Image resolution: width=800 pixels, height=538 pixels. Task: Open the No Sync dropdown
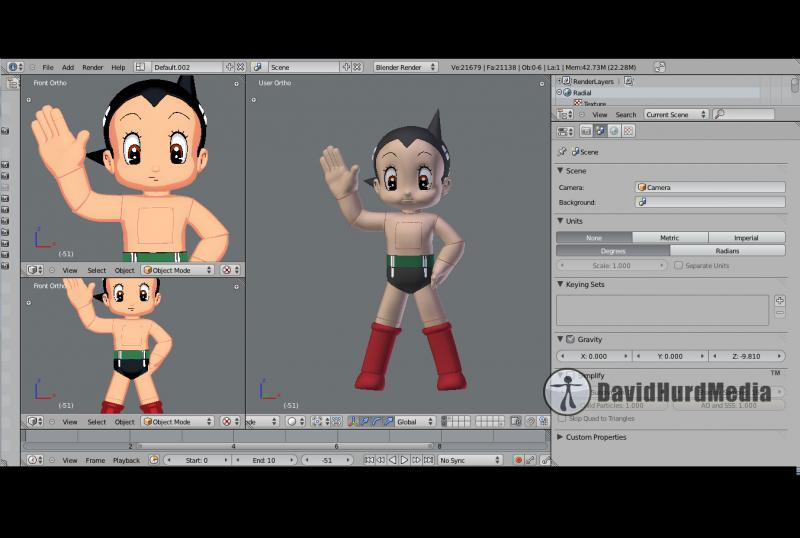click(470, 460)
